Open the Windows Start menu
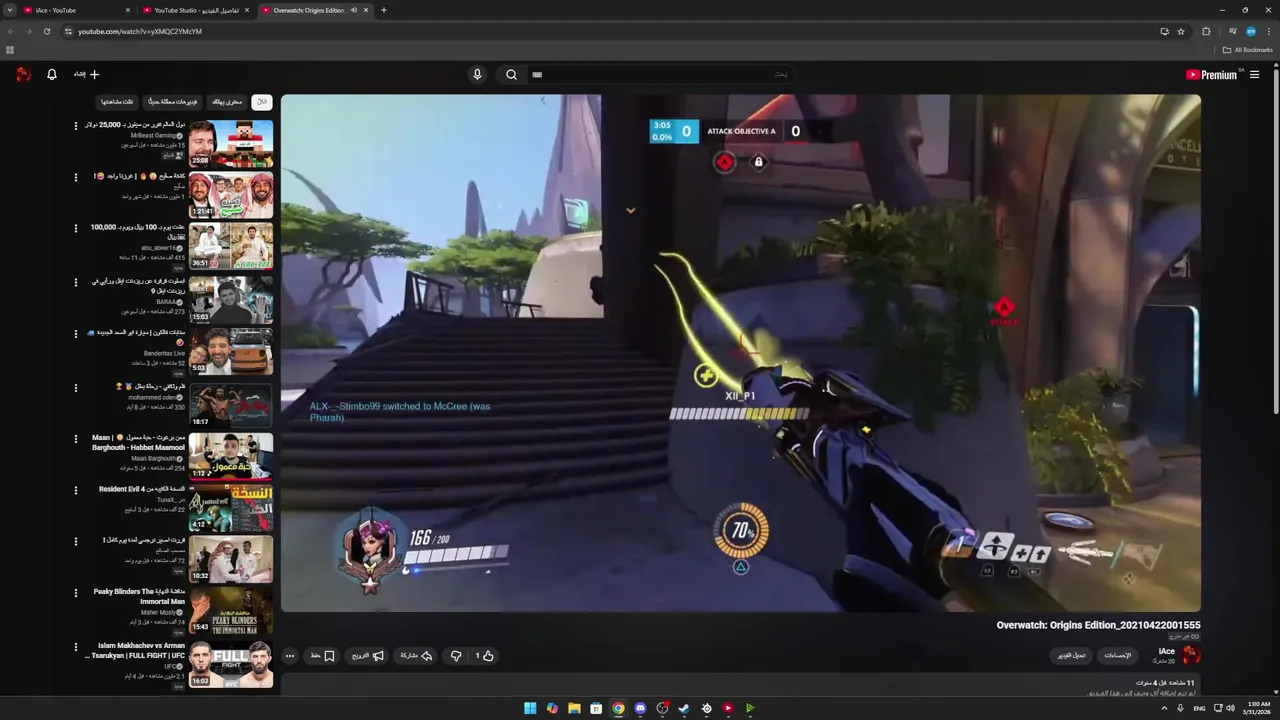The width and height of the screenshot is (1280, 720). [x=530, y=708]
